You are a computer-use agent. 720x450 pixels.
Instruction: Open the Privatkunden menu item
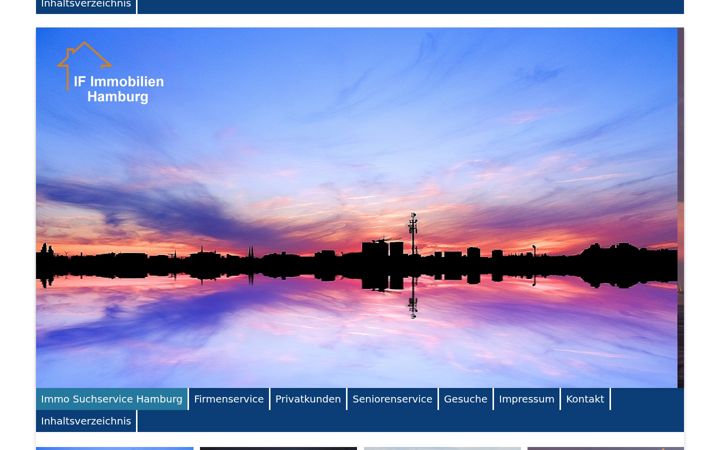pyautogui.click(x=308, y=399)
